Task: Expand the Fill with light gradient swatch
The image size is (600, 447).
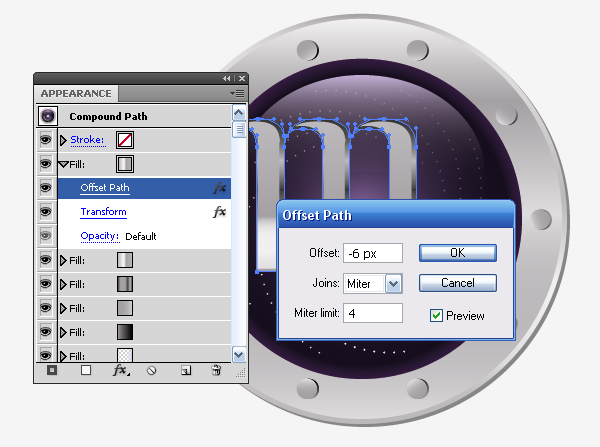Action: pos(63,260)
